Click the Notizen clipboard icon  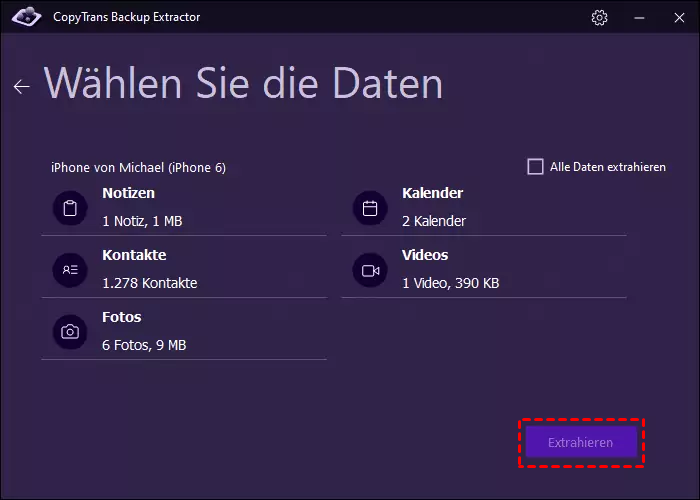click(70, 209)
